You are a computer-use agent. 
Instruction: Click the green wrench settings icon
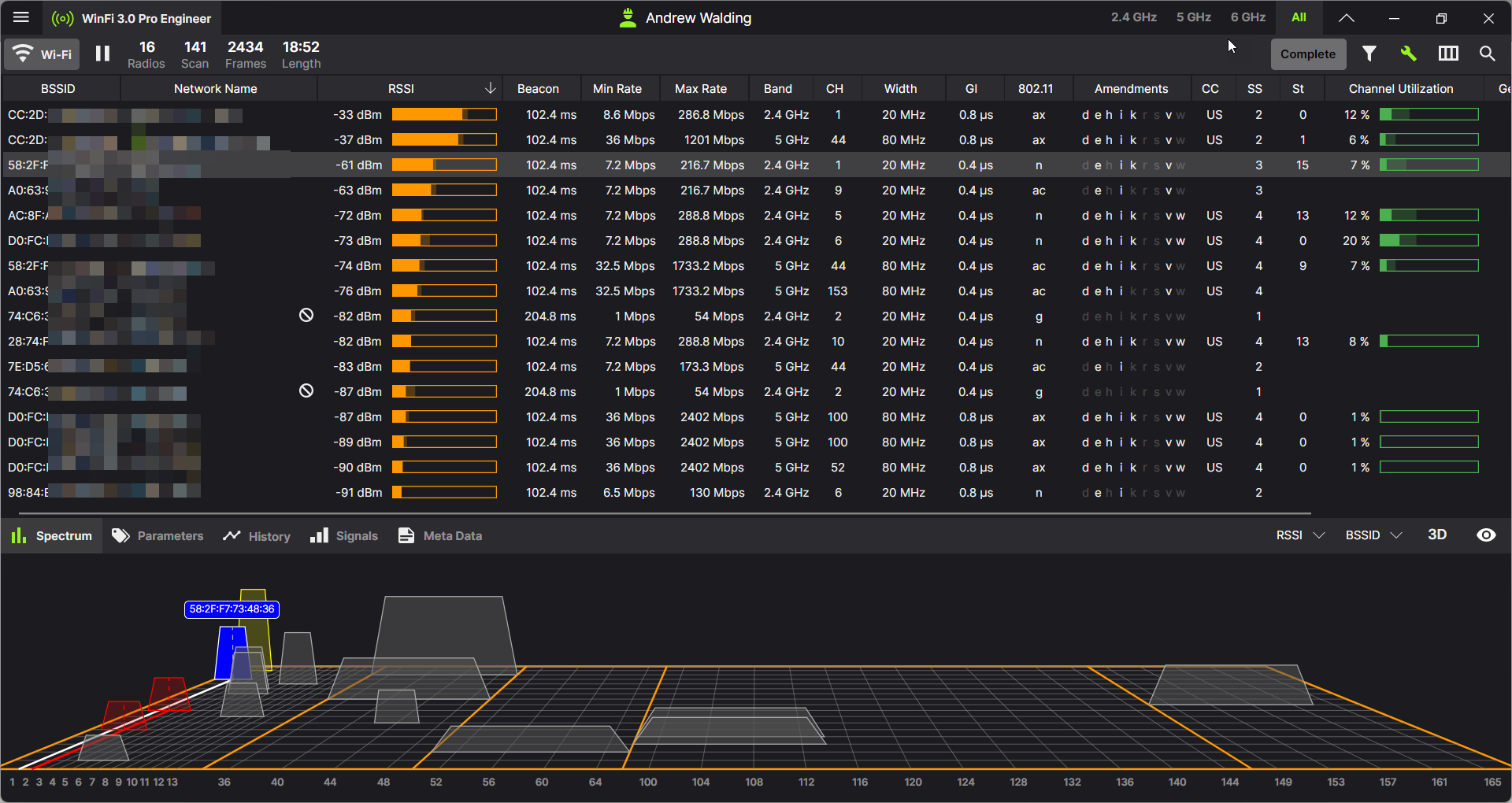pyautogui.click(x=1408, y=54)
